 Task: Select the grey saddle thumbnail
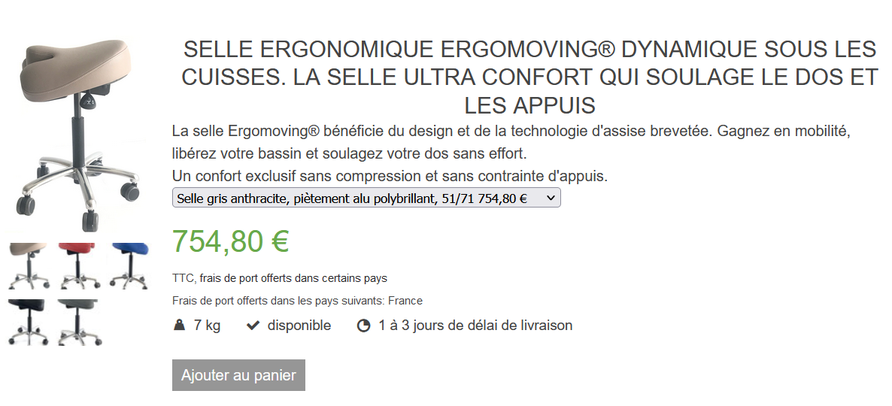coord(79,322)
